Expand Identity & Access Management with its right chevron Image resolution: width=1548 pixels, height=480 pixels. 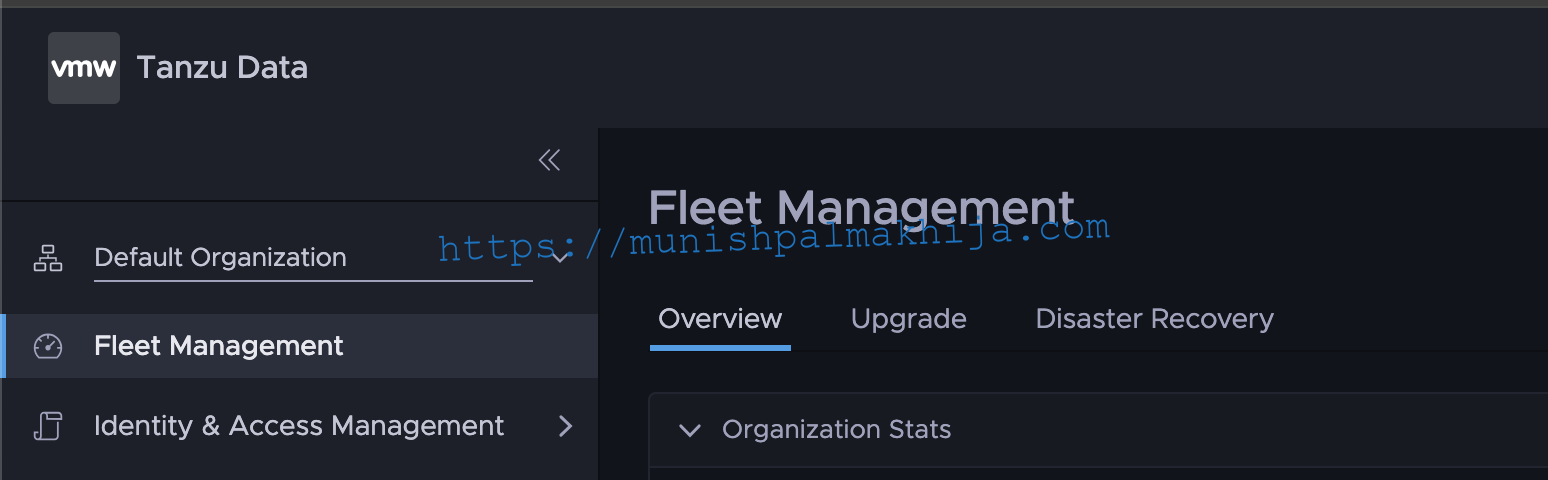click(565, 426)
